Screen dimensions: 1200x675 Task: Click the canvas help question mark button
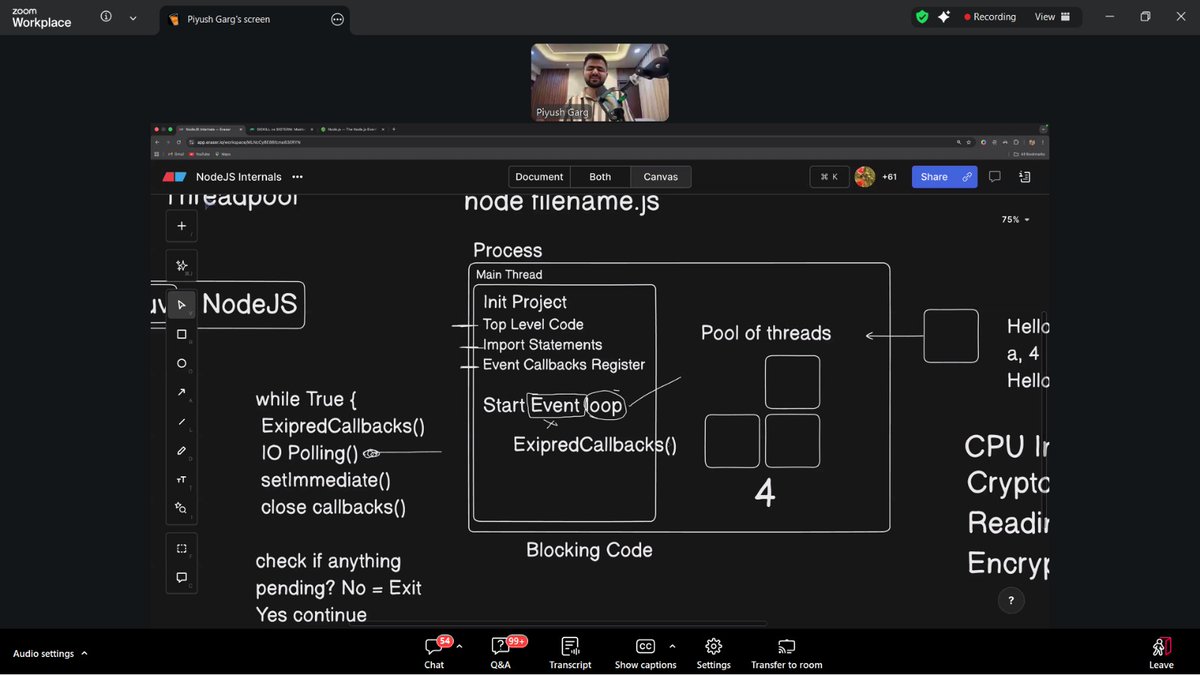[1011, 601]
